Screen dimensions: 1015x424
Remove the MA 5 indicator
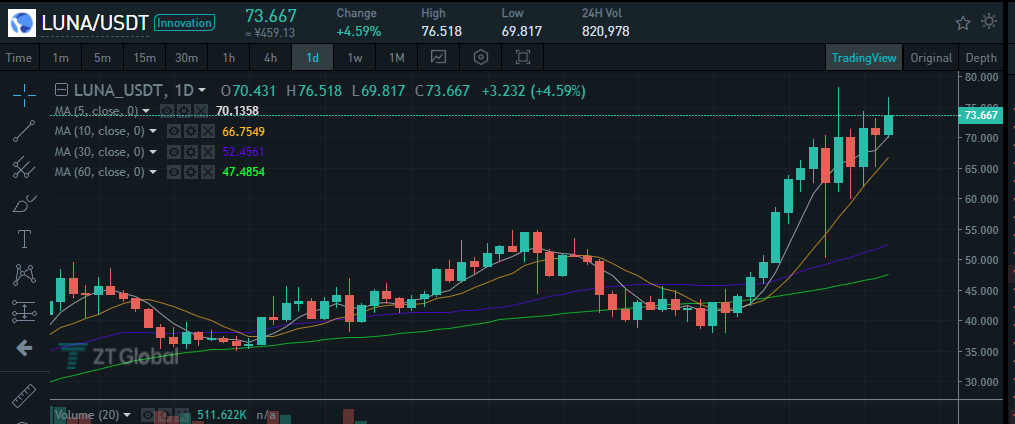201,111
